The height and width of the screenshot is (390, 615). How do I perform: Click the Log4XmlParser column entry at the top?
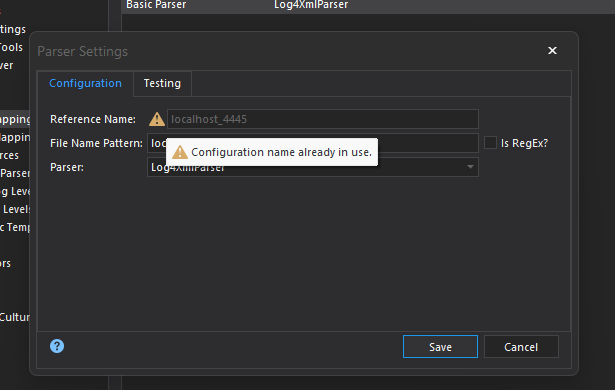(311, 5)
